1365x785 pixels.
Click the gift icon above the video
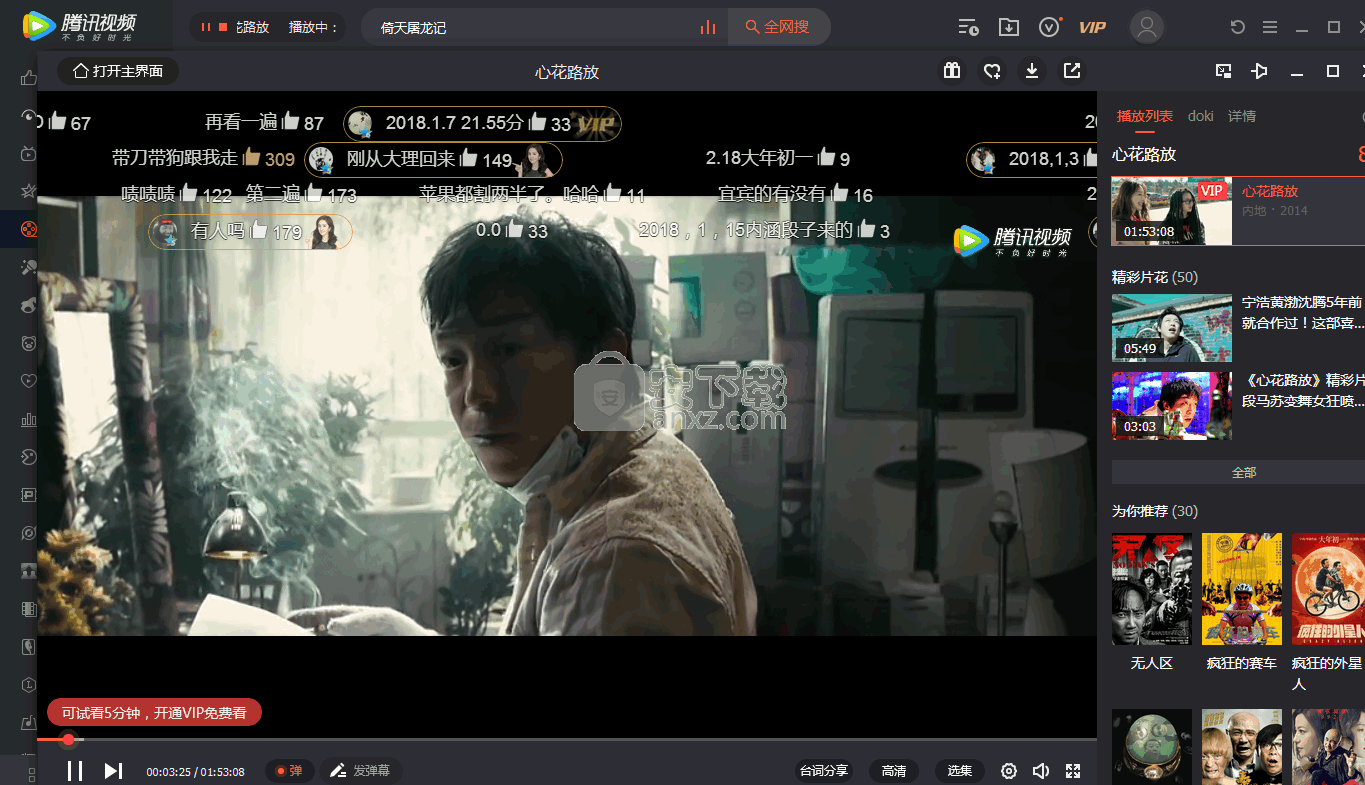pyautogui.click(x=952, y=71)
